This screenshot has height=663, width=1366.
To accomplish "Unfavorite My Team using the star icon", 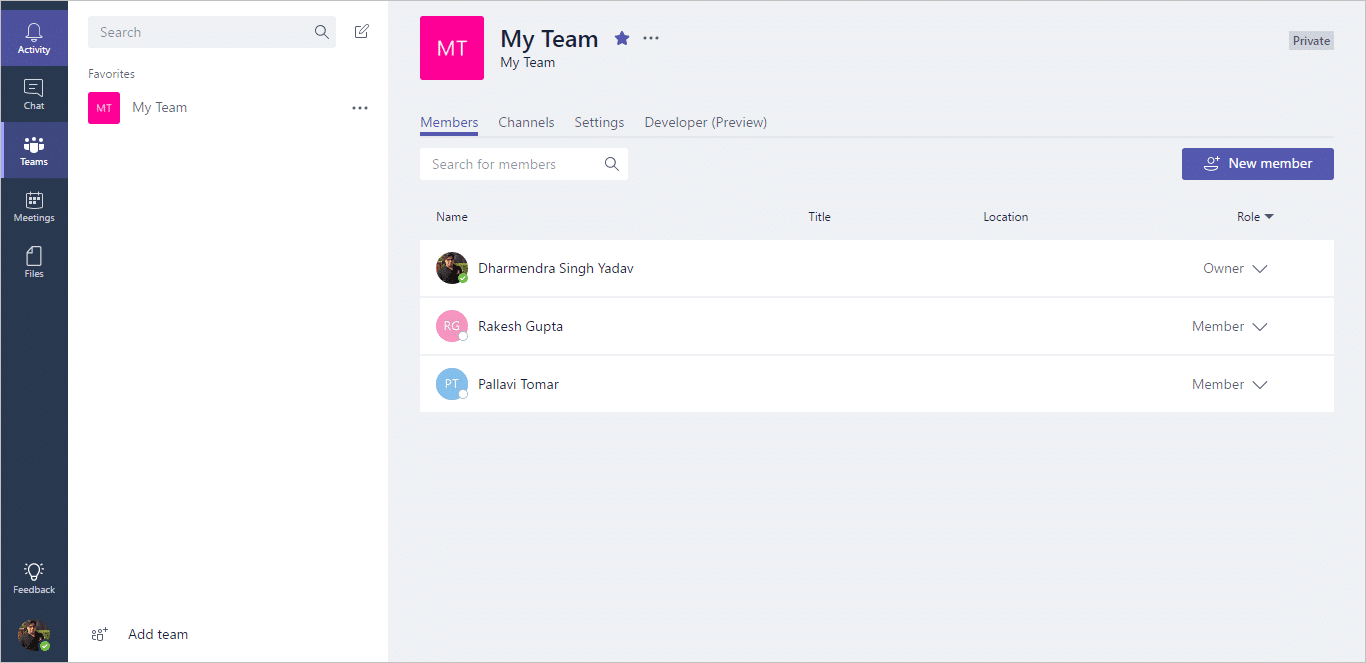I will [x=622, y=38].
